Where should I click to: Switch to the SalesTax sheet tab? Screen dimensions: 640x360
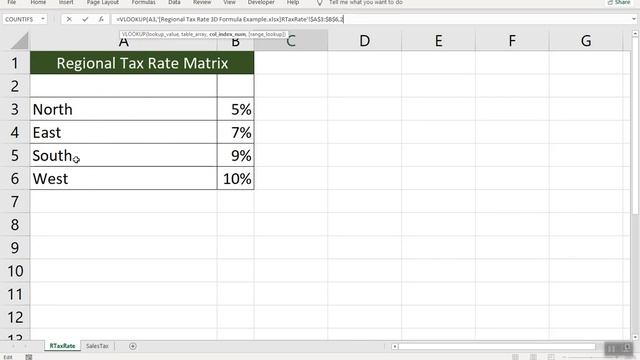click(97, 346)
